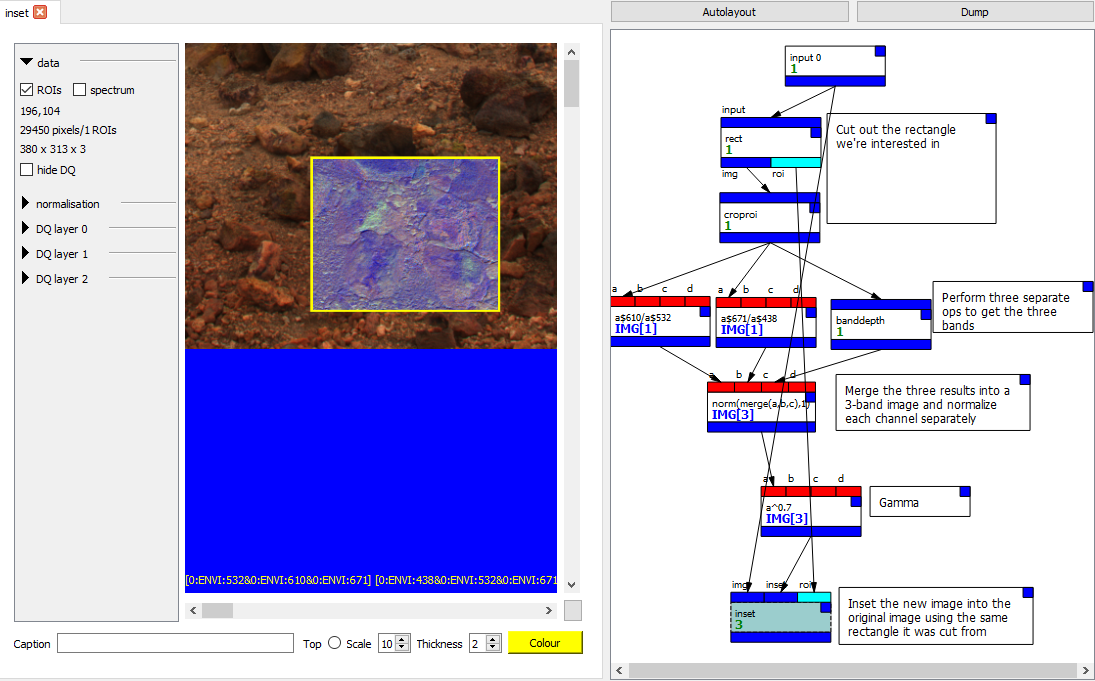Uncheck the ROIs checkbox
1095x681 pixels.
25,89
